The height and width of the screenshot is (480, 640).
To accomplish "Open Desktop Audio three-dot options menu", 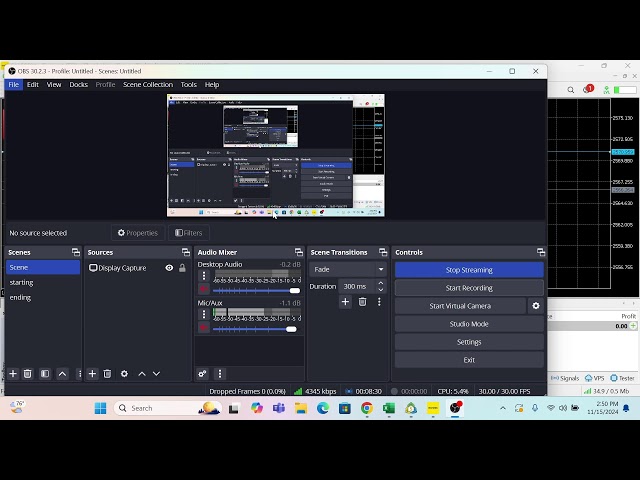I will click(204, 276).
